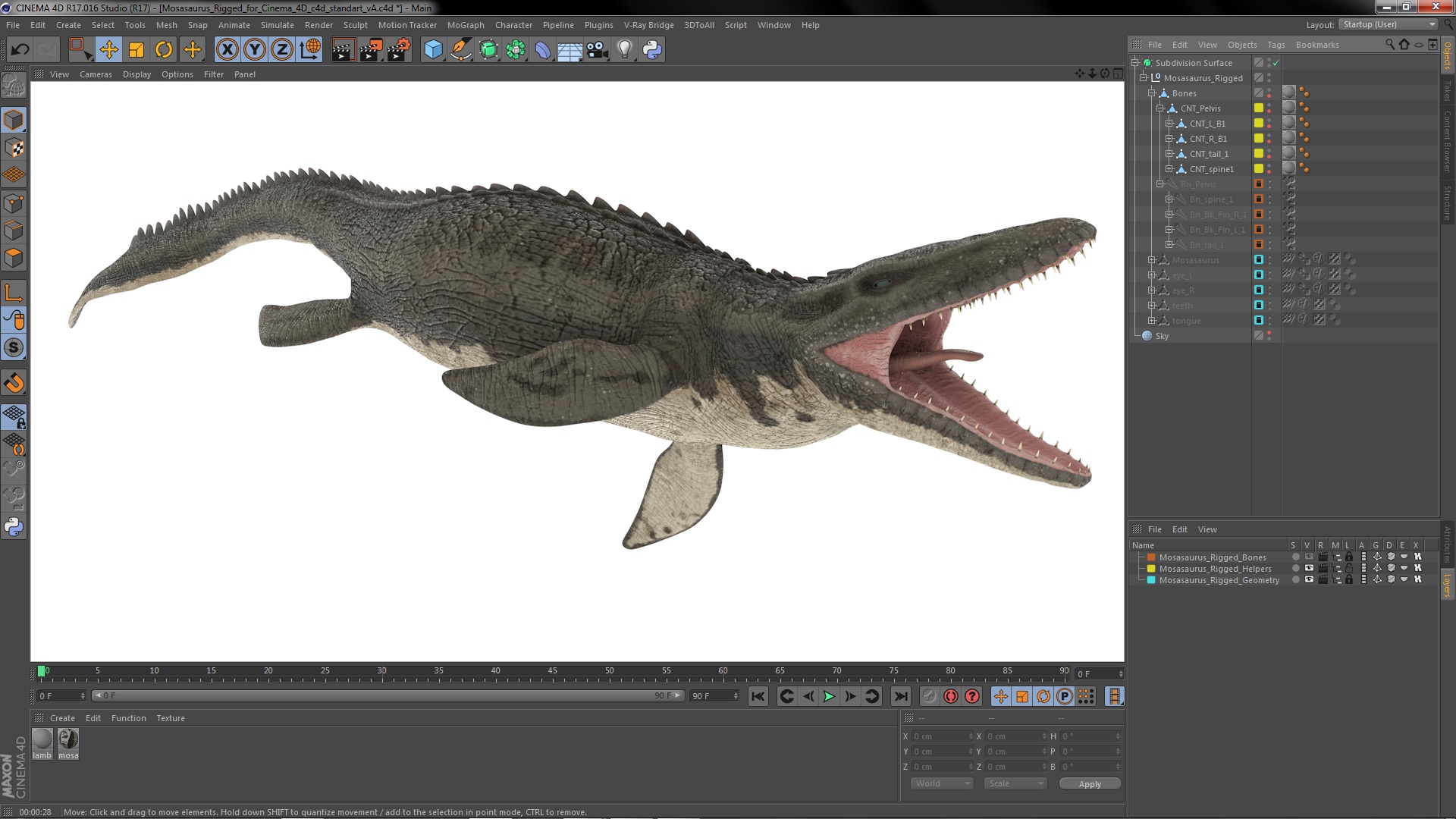Select the Rotate tool icon
The image size is (1456, 819).
(x=163, y=48)
